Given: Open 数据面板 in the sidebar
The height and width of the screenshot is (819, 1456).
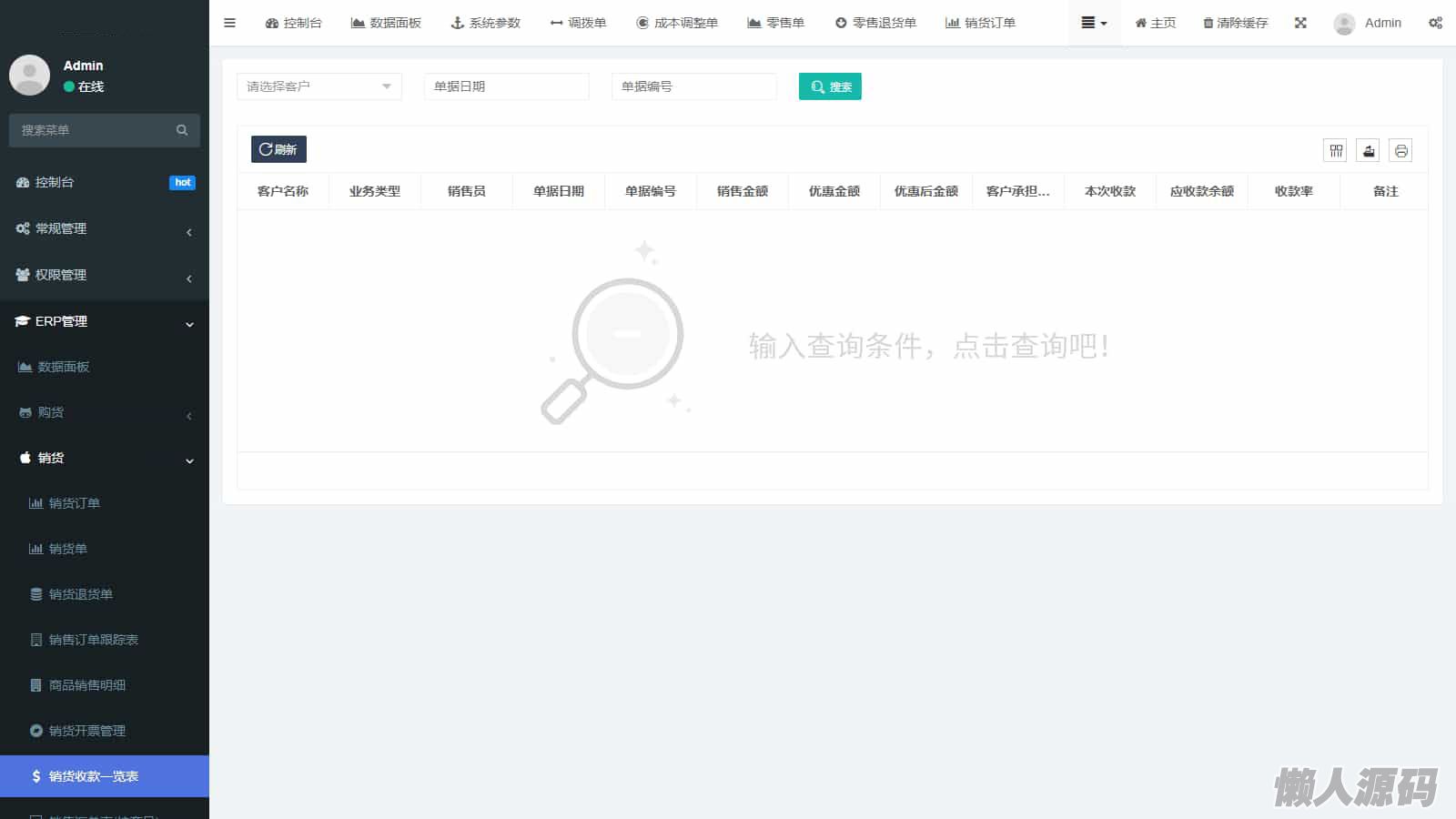Looking at the screenshot, I should tap(105, 367).
